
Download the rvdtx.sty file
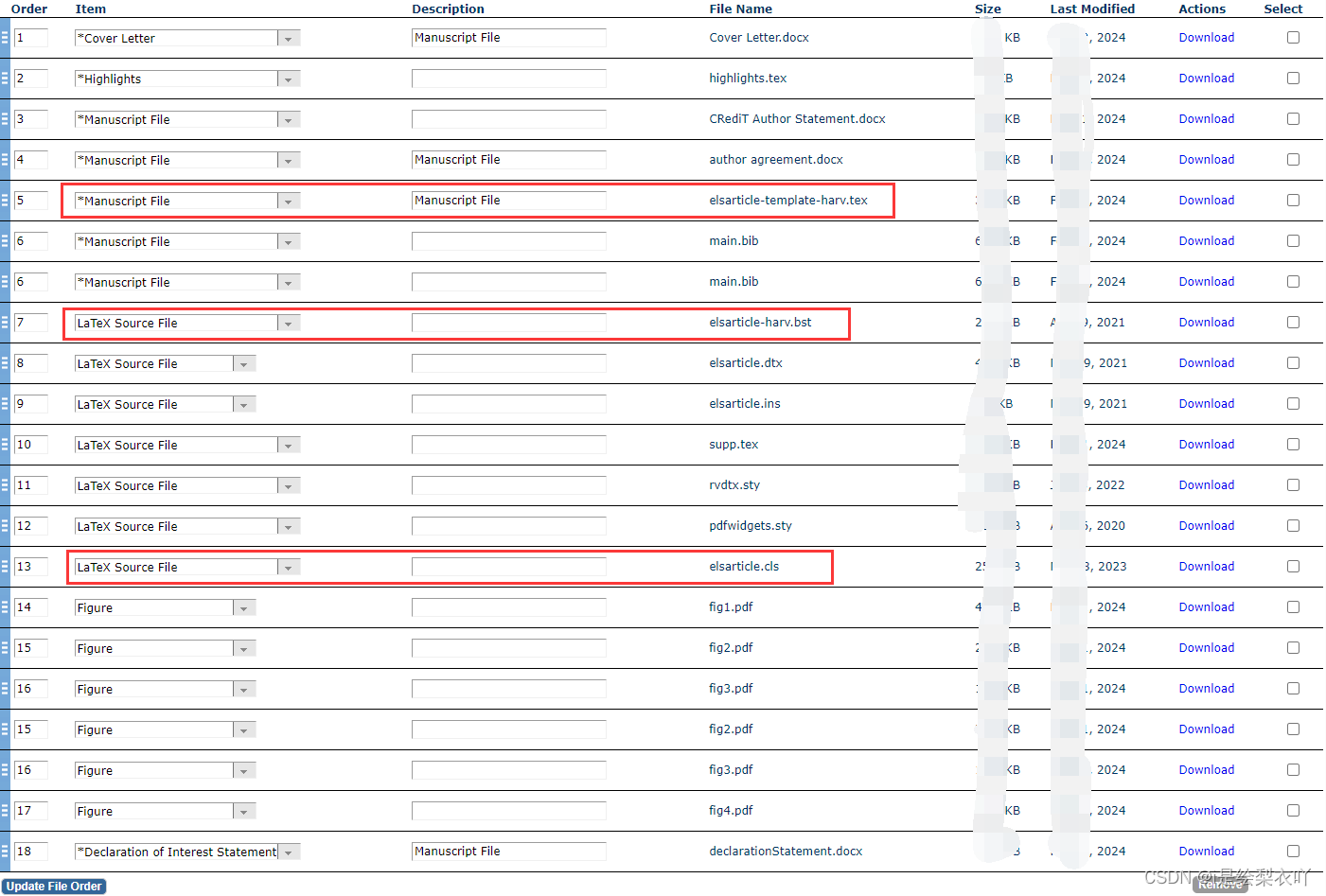[x=1206, y=485]
